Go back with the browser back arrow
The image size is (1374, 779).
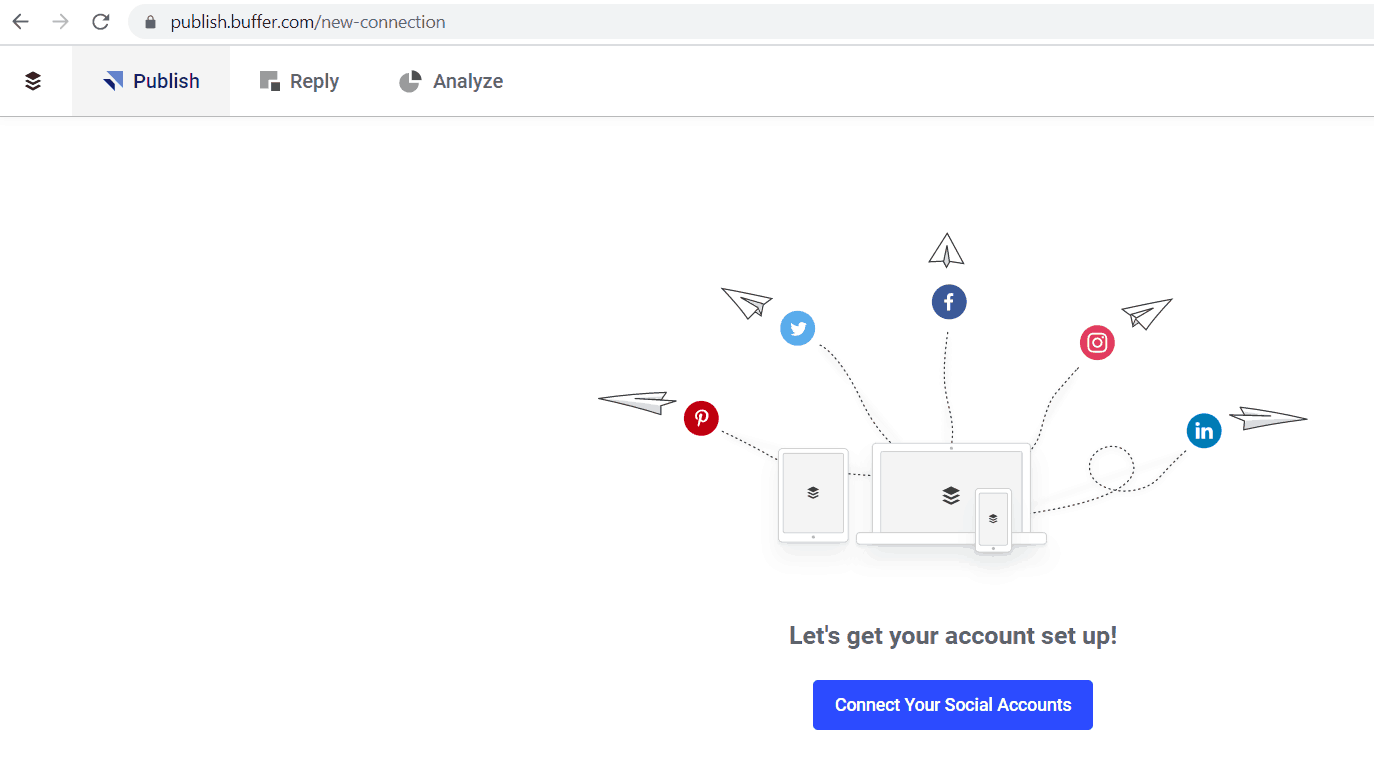[20, 22]
